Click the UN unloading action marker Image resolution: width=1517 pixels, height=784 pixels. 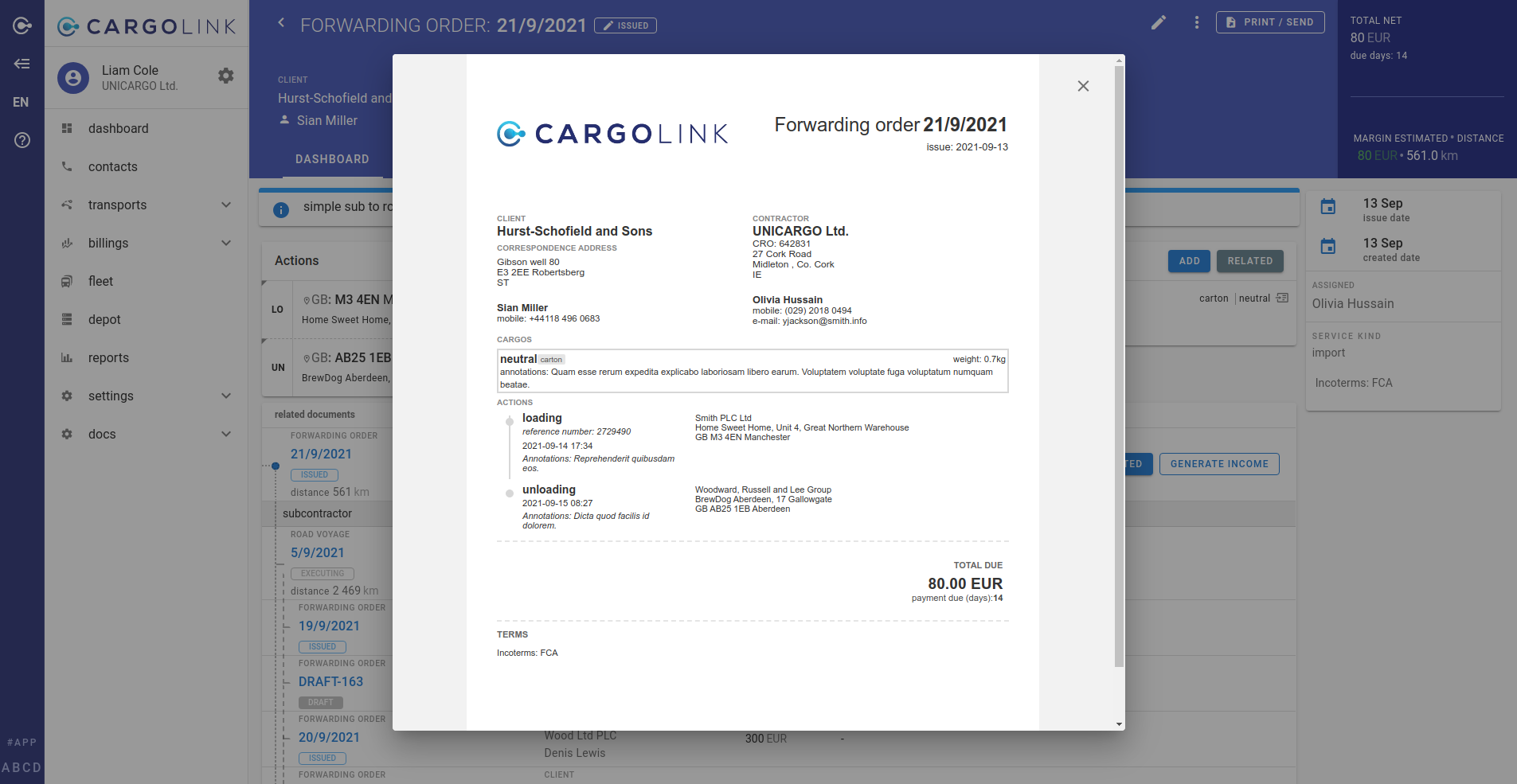tap(278, 368)
